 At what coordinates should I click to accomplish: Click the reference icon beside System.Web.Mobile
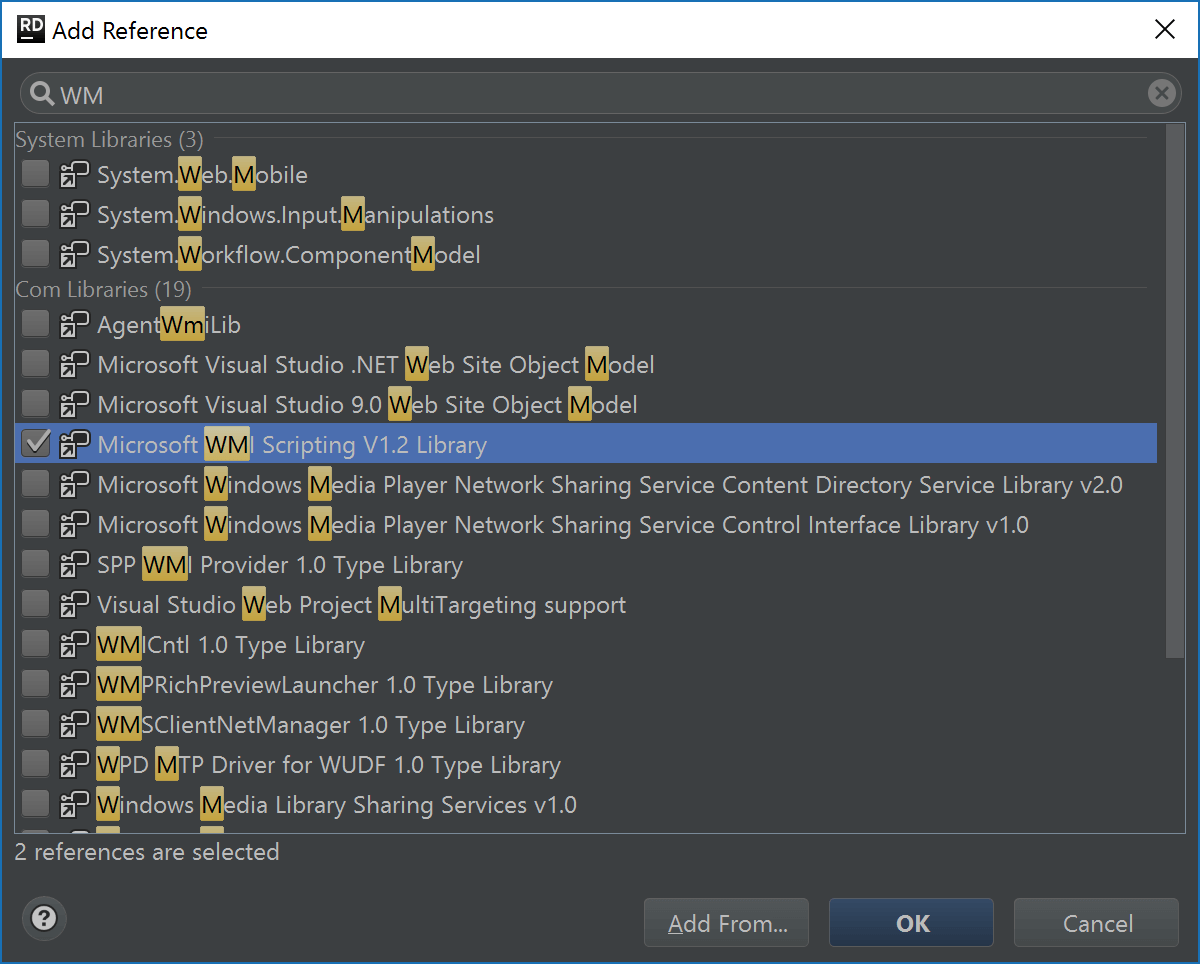75,175
